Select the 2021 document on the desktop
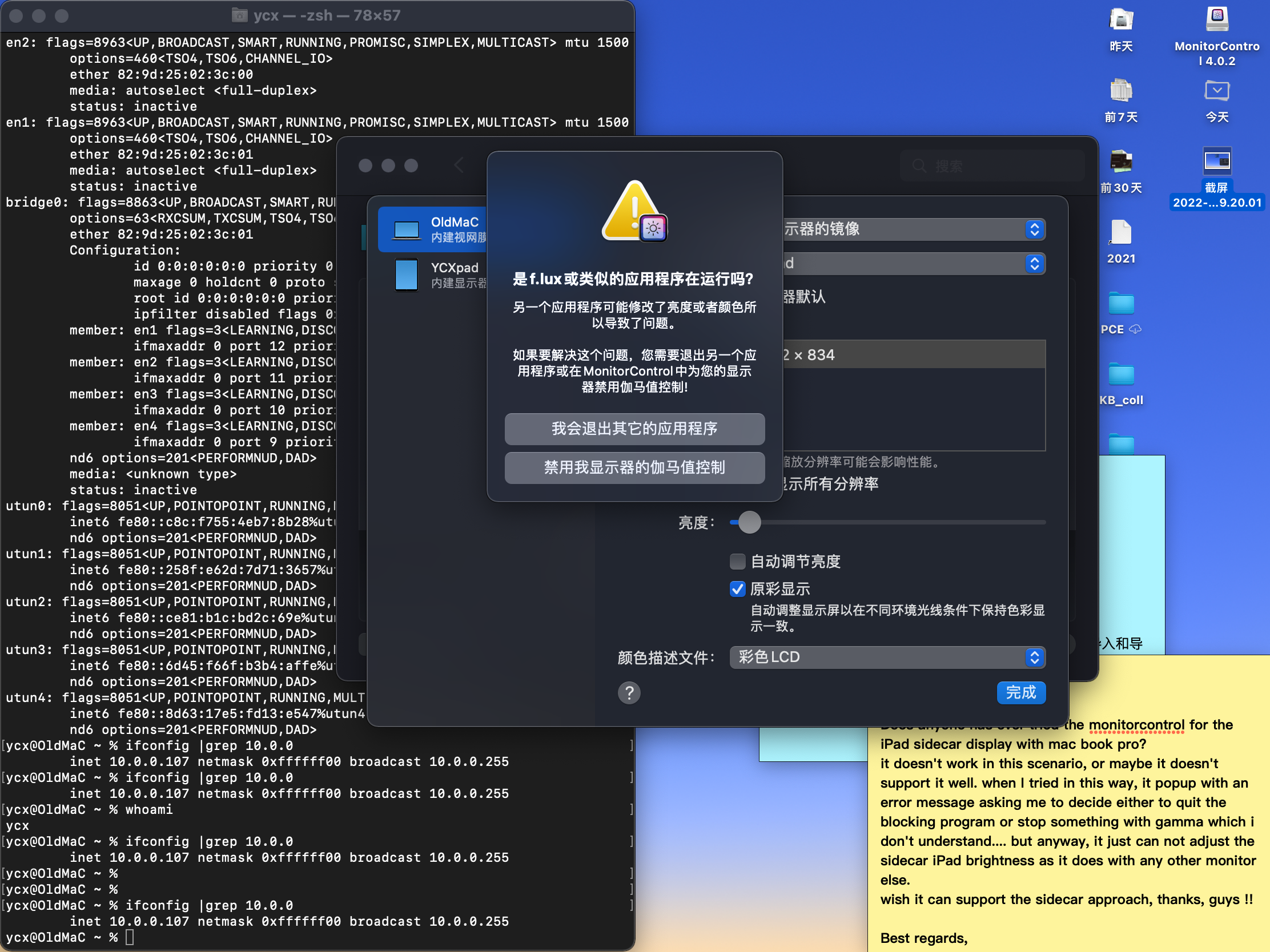 pos(1120,242)
